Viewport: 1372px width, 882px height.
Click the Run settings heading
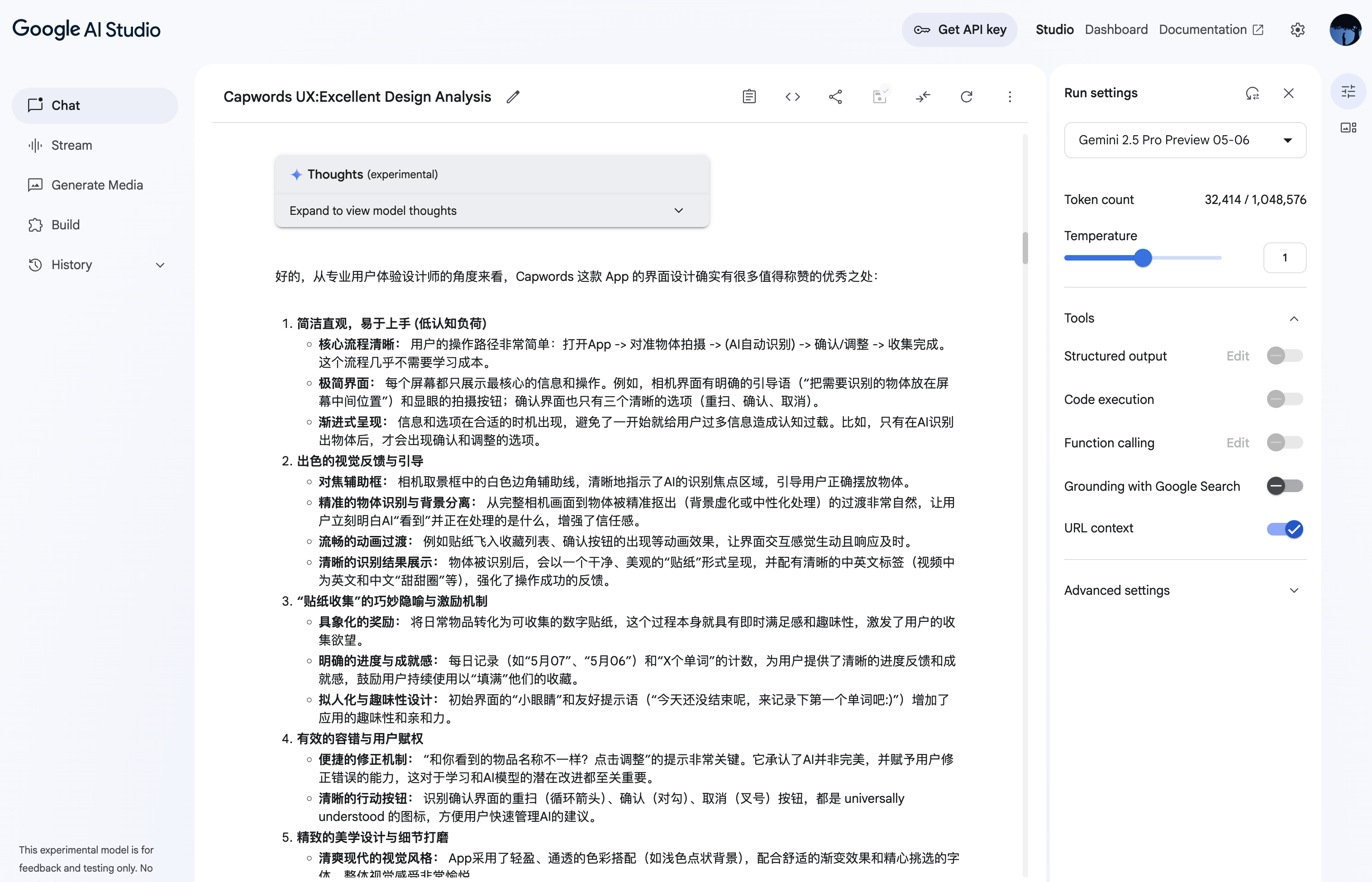(1100, 93)
